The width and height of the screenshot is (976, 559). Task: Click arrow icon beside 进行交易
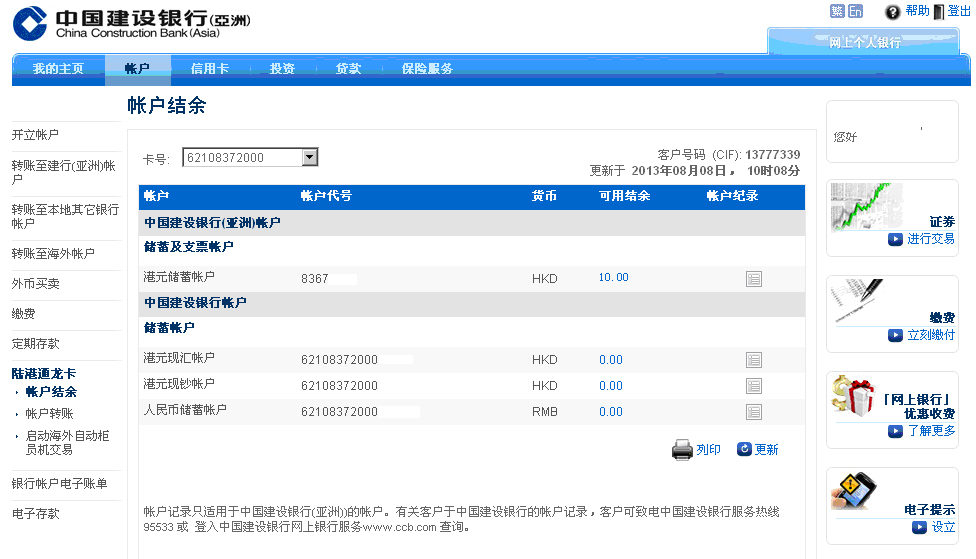coord(895,239)
